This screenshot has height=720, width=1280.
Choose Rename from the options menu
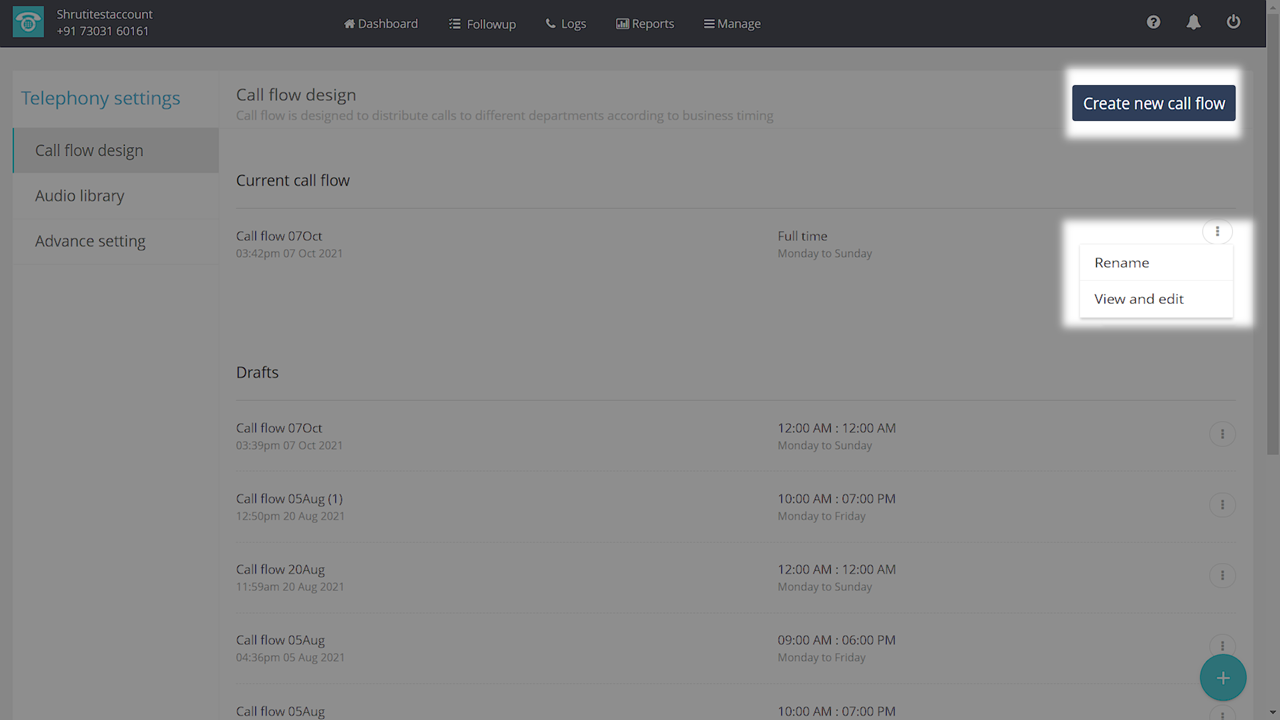[1122, 262]
